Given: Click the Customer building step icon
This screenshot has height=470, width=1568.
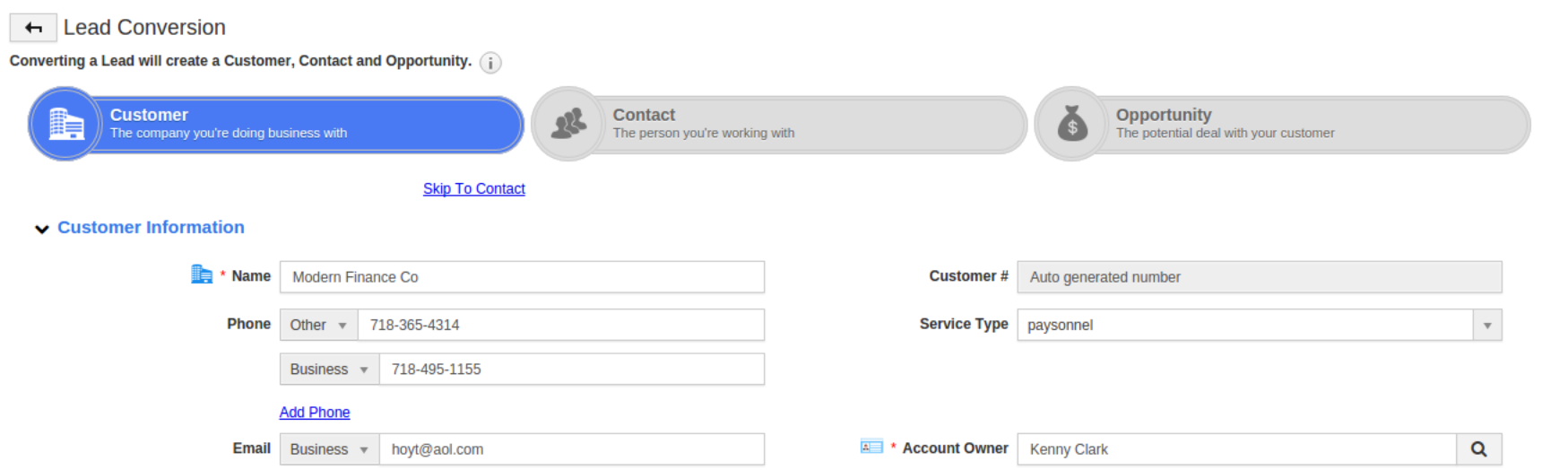Looking at the screenshot, I should click(x=65, y=124).
